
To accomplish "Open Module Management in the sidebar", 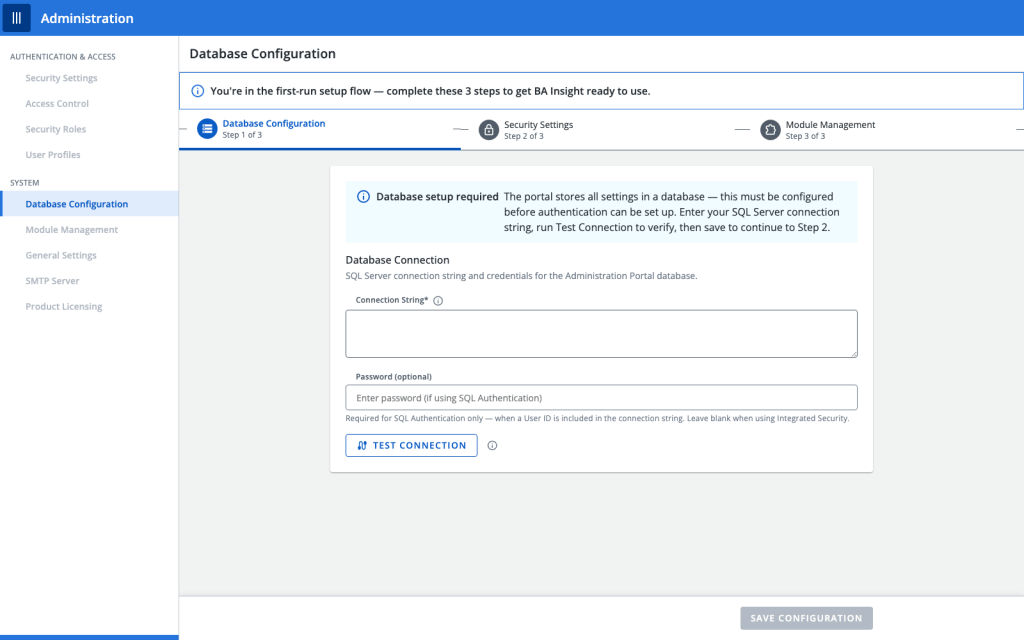I will pyautogui.click(x=89, y=229).
